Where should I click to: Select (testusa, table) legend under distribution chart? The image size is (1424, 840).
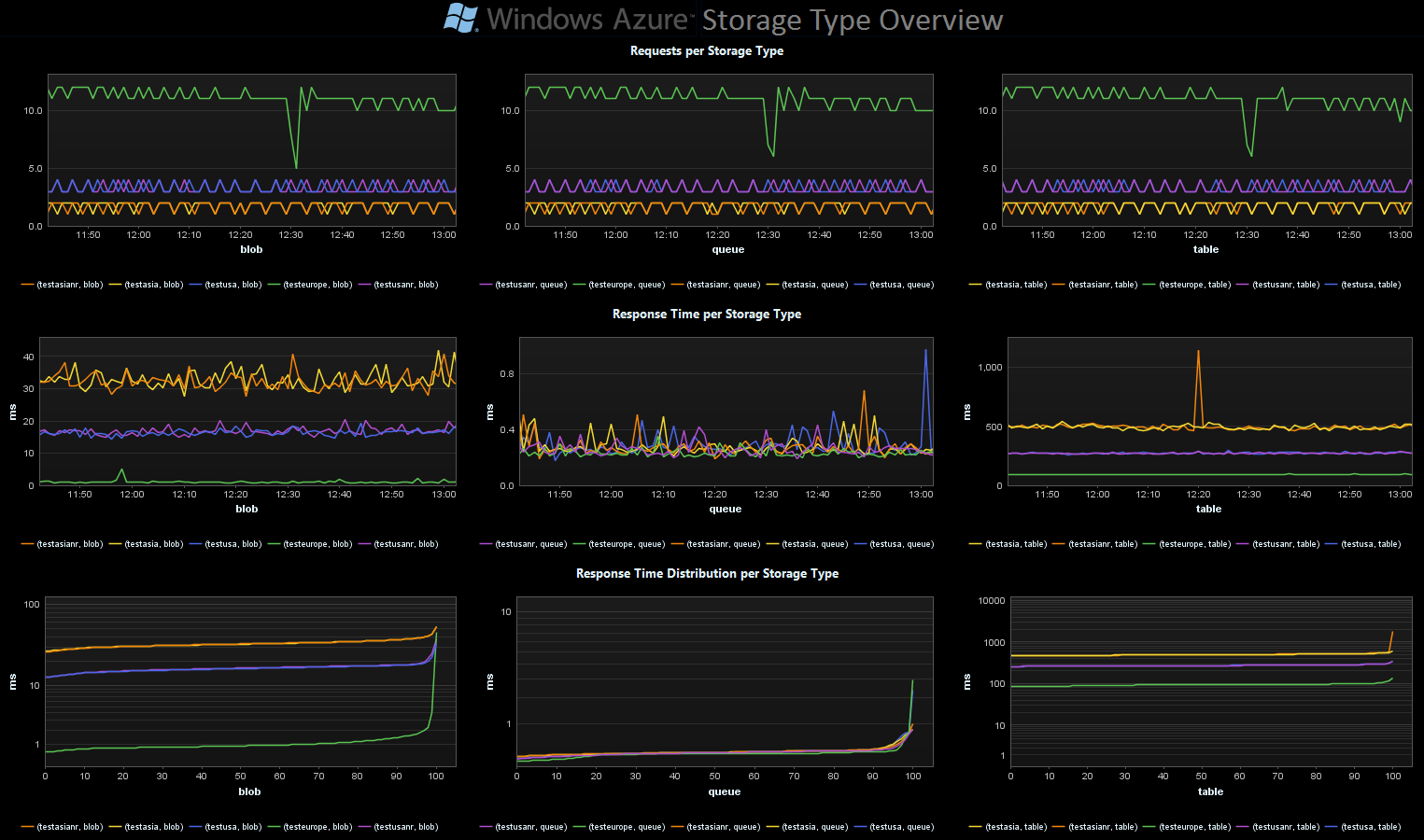(1363, 827)
